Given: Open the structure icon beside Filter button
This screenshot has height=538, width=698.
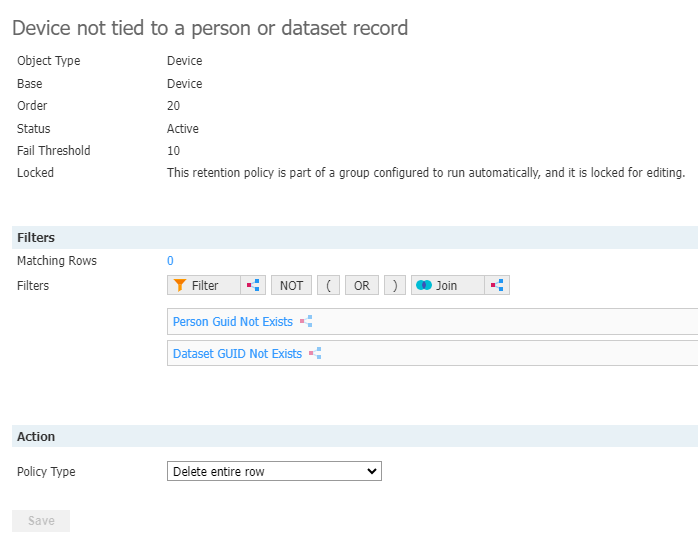Looking at the screenshot, I should [253, 285].
